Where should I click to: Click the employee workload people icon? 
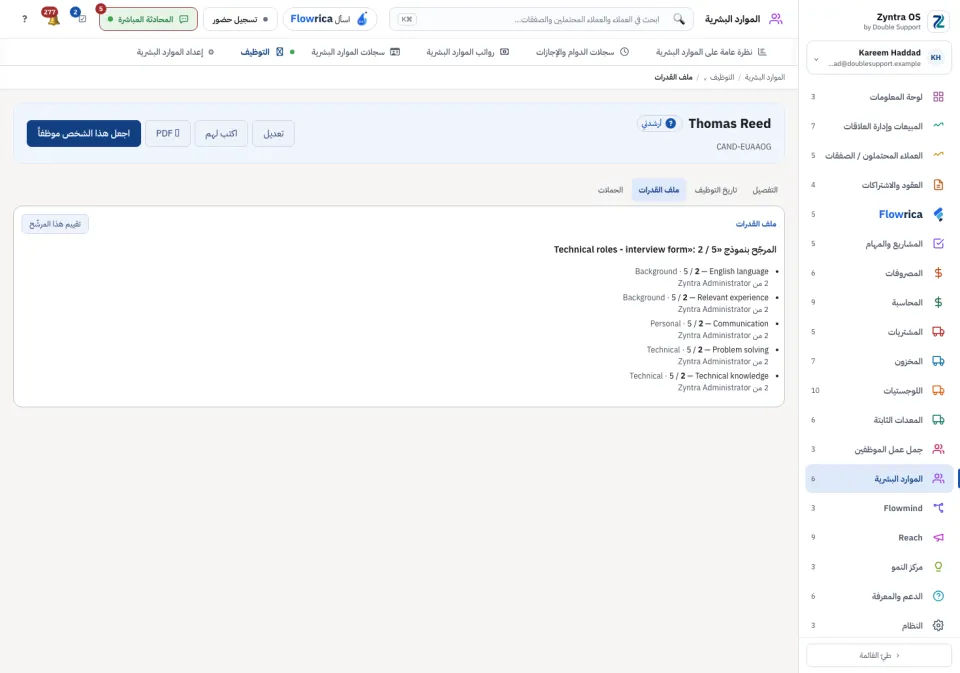click(938, 449)
